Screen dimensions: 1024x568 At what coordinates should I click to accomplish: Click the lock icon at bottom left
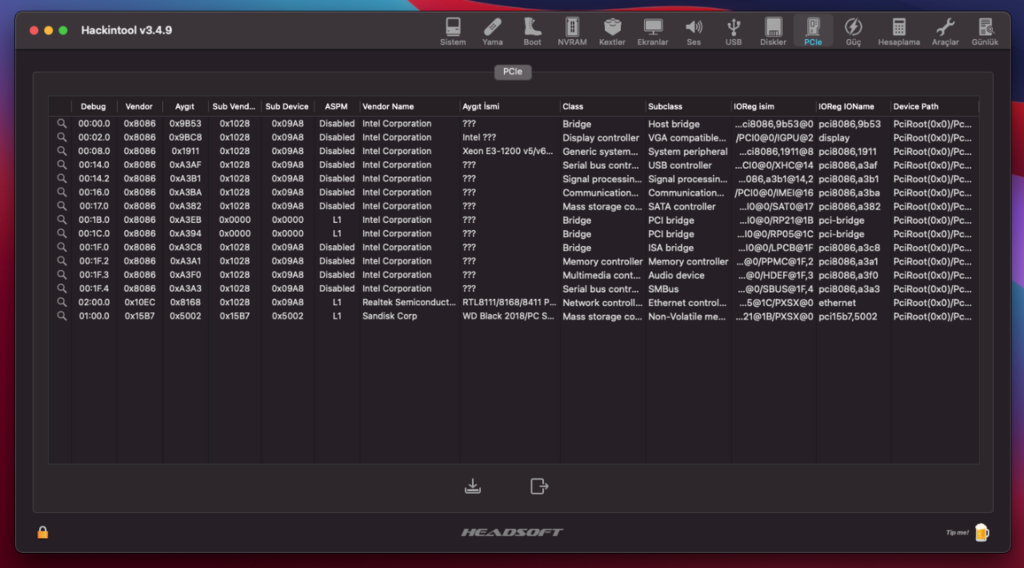tap(43, 532)
